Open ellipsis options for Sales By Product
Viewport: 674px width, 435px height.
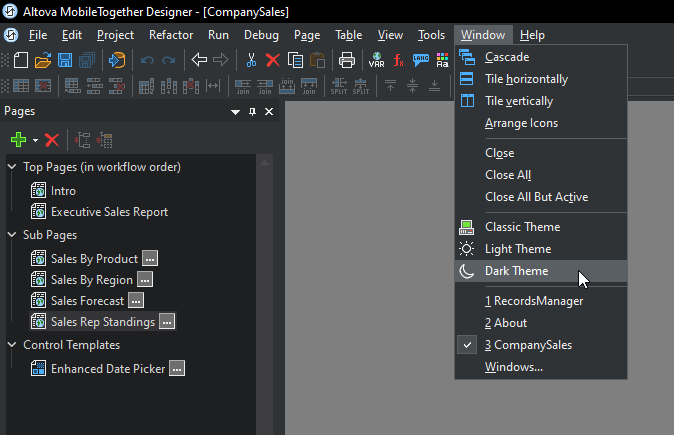(x=150, y=259)
